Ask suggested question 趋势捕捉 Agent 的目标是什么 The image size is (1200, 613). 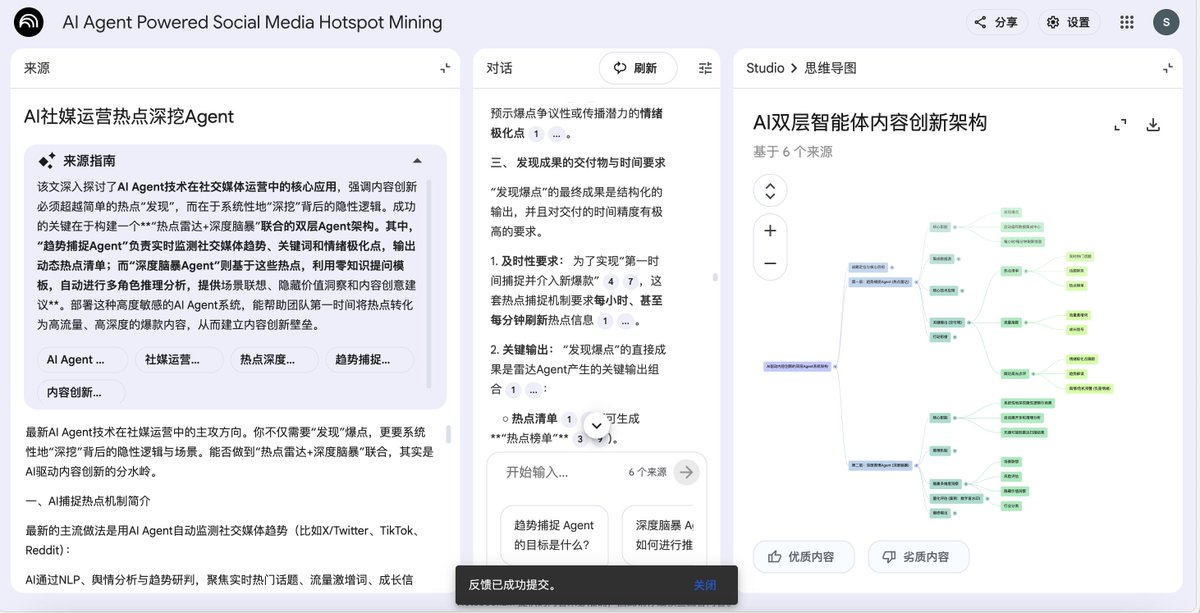click(x=554, y=535)
